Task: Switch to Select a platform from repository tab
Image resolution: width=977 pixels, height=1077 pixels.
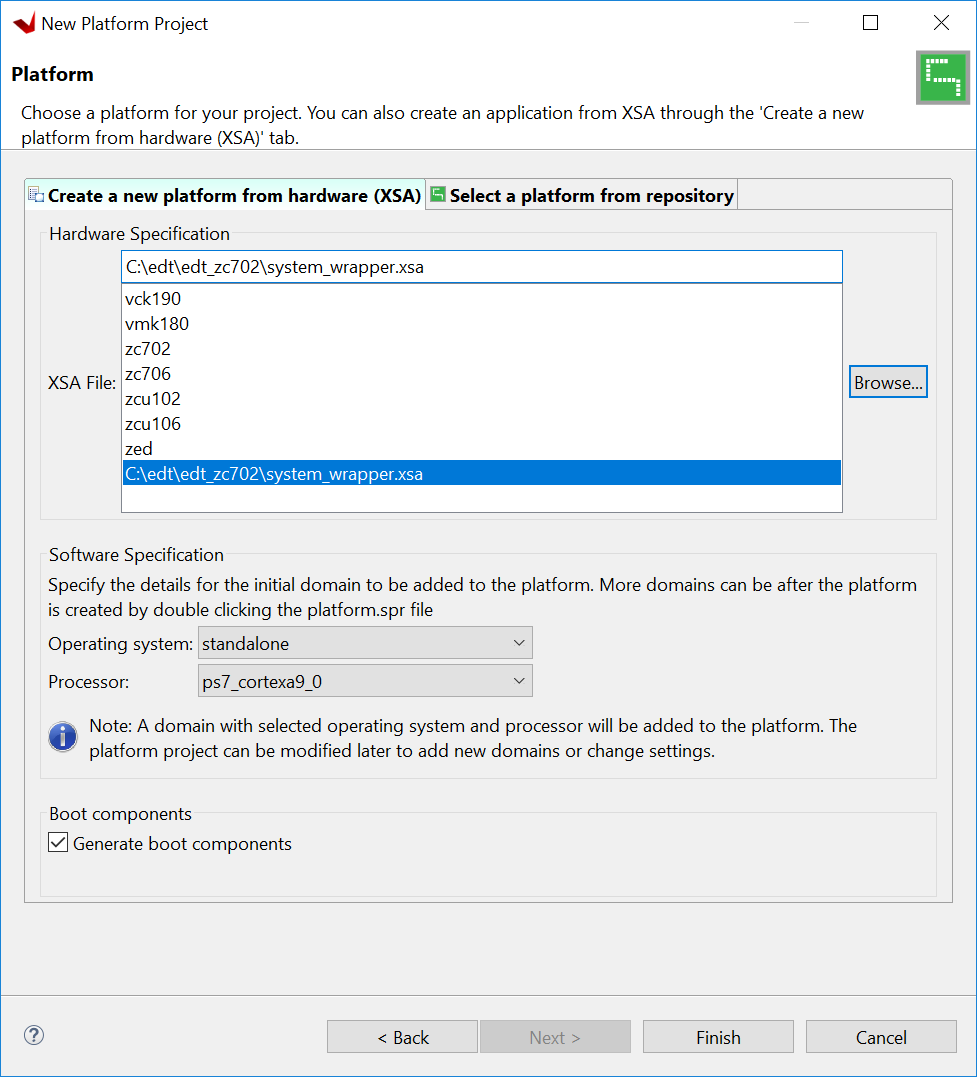Action: tap(583, 196)
